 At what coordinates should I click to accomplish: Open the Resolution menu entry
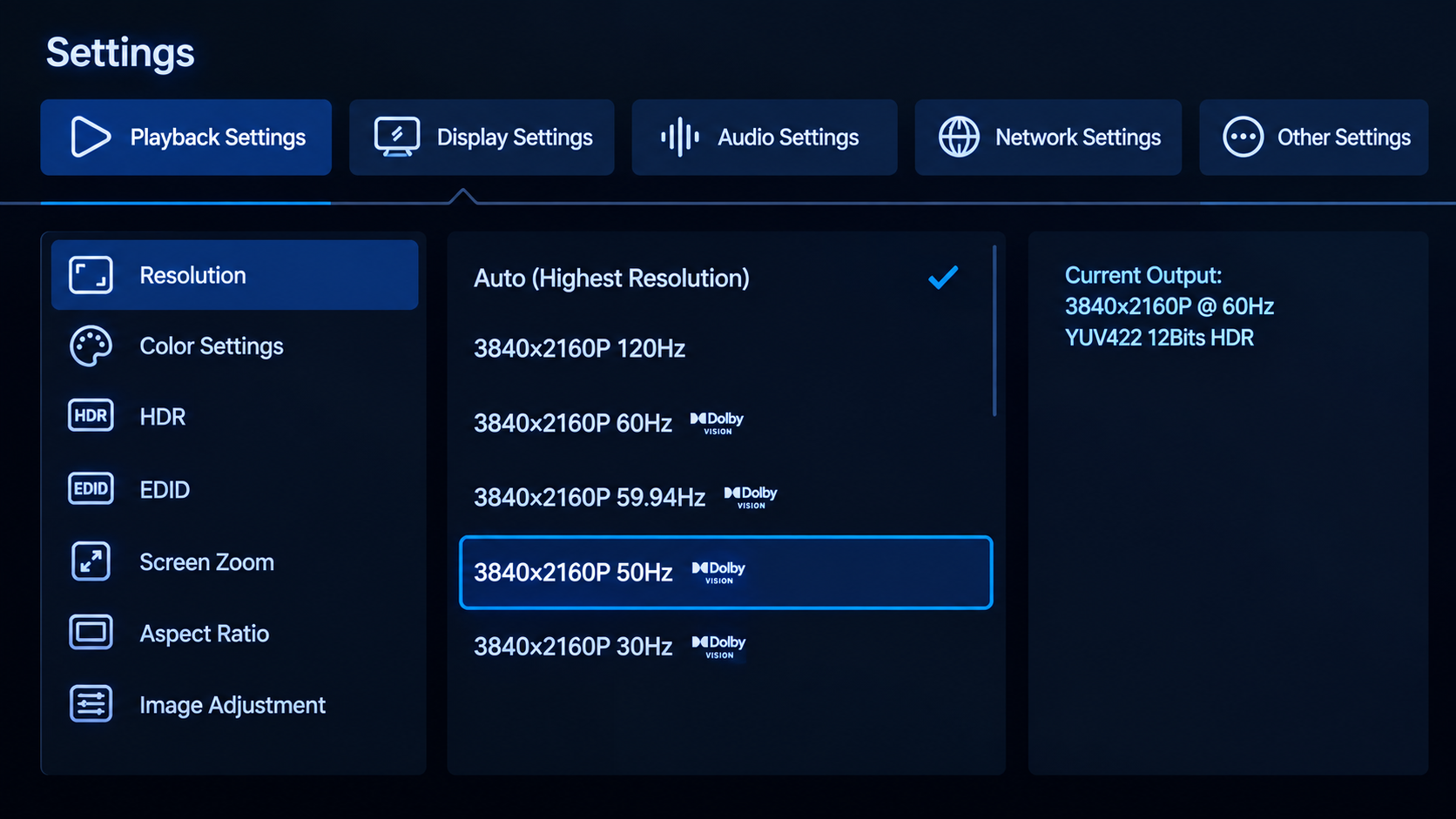click(x=235, y=275)
